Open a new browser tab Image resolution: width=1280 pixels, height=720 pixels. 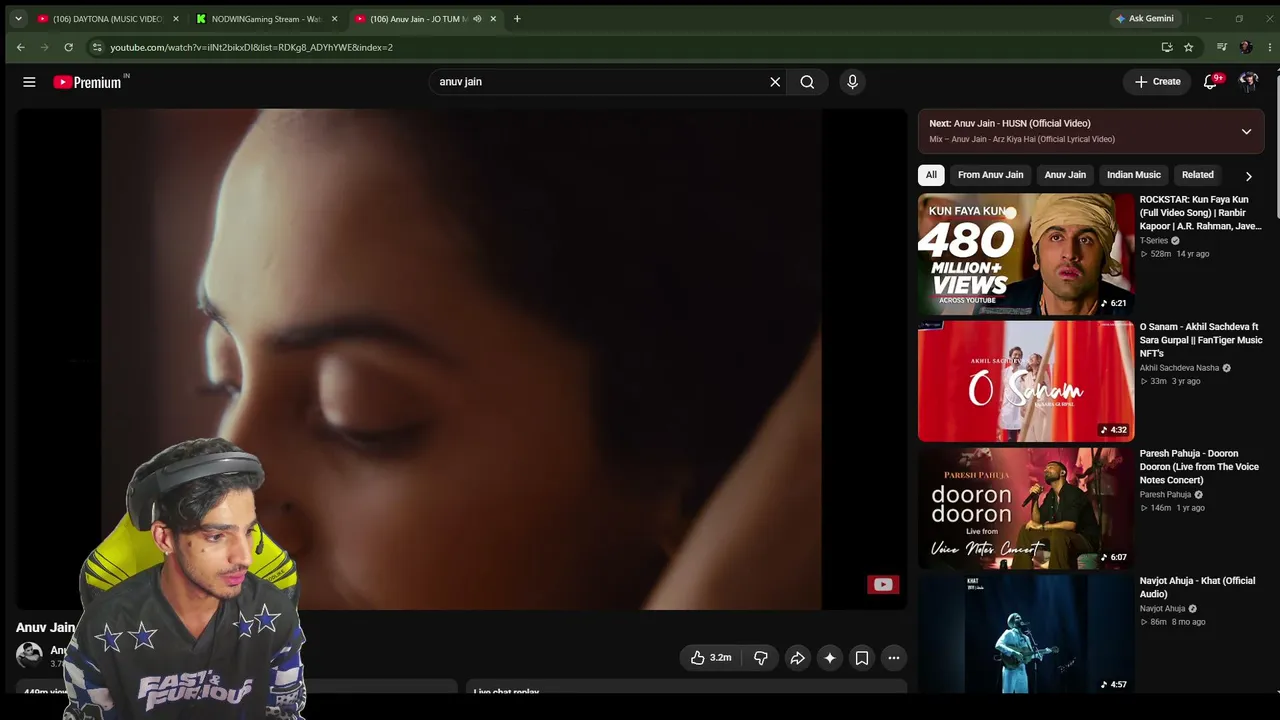pos(517,19)
